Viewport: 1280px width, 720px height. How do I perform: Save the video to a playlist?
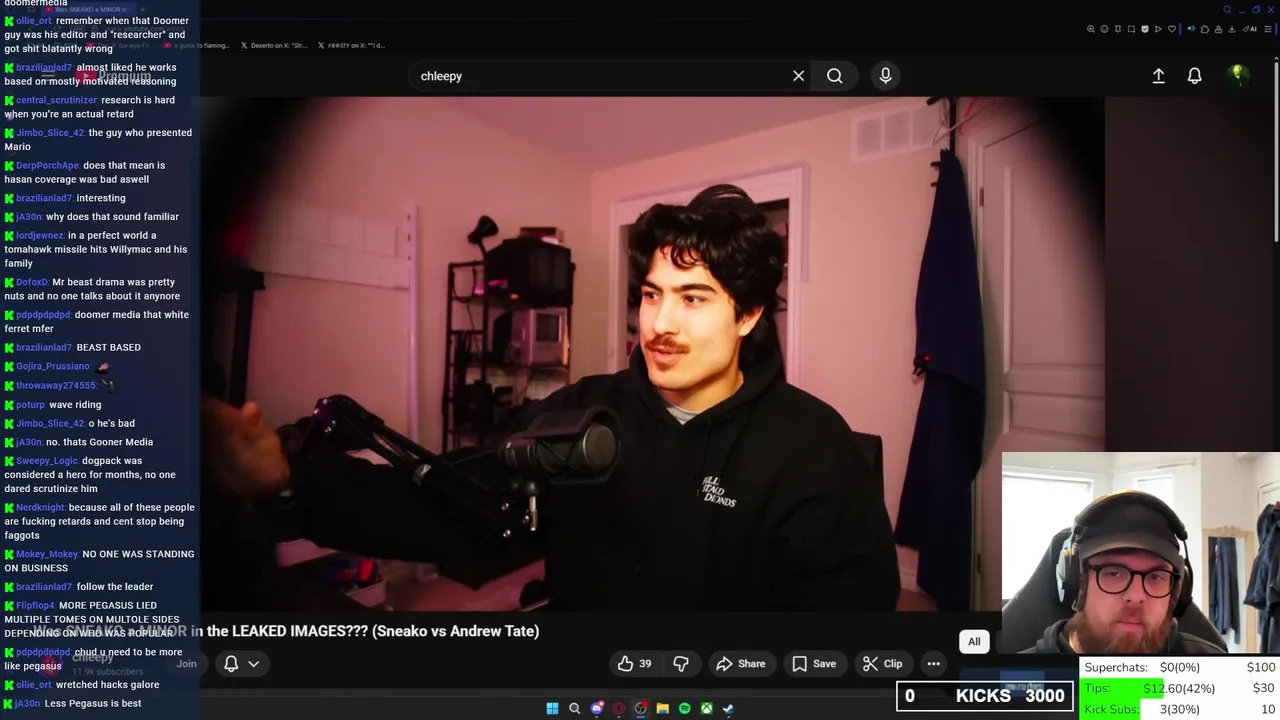coord(813,664)
